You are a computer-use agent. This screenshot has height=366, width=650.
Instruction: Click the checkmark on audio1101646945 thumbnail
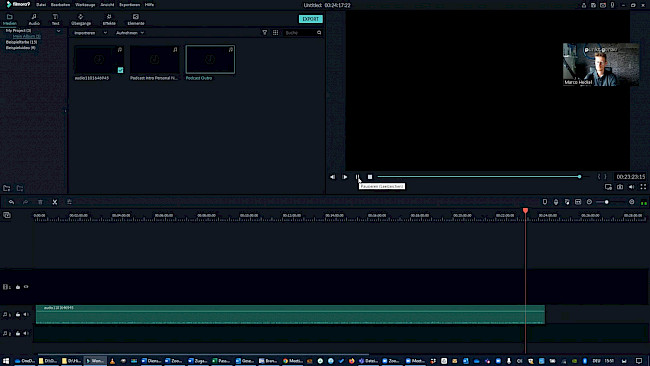(120, 70)
